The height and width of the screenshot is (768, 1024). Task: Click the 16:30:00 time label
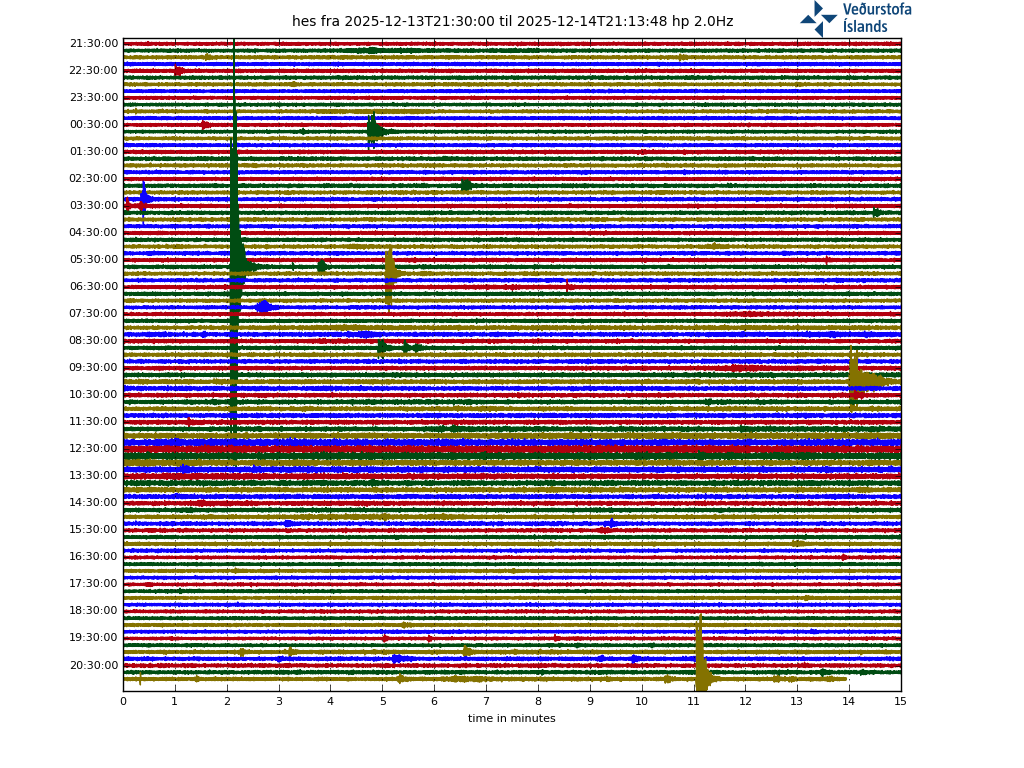94,557
